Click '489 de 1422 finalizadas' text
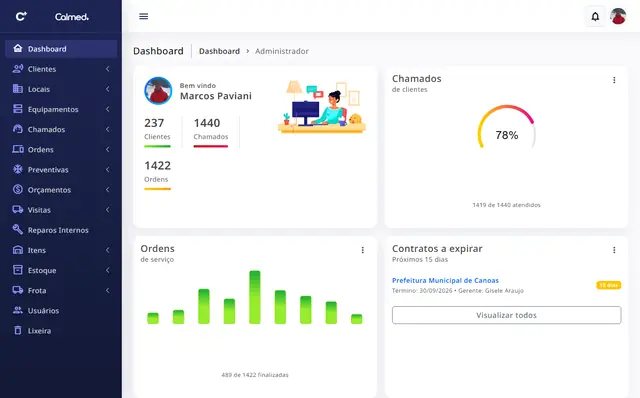 255,375
